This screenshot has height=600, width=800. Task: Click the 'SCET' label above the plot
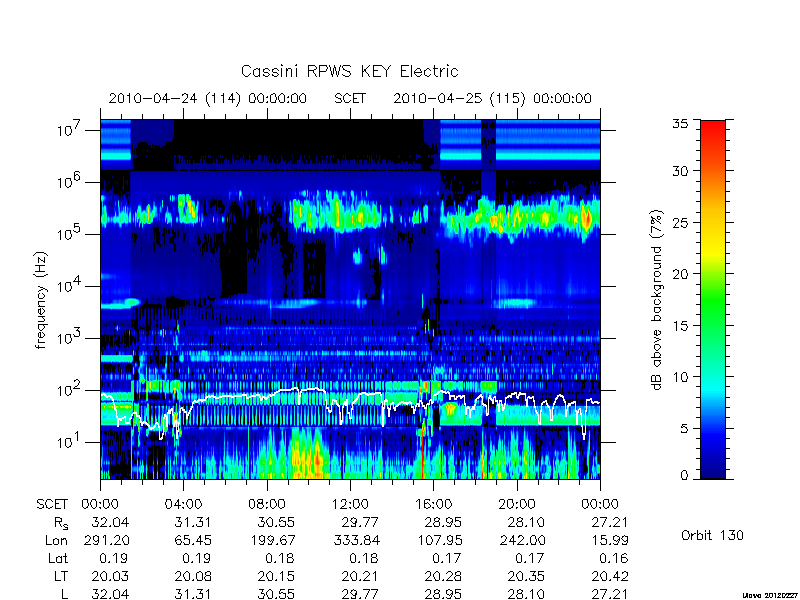(x=350, y=98)
